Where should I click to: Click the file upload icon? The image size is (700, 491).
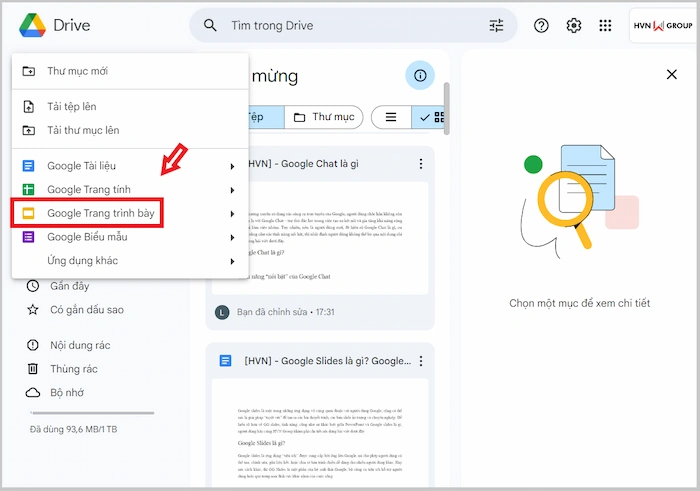[x=29, y=107]
